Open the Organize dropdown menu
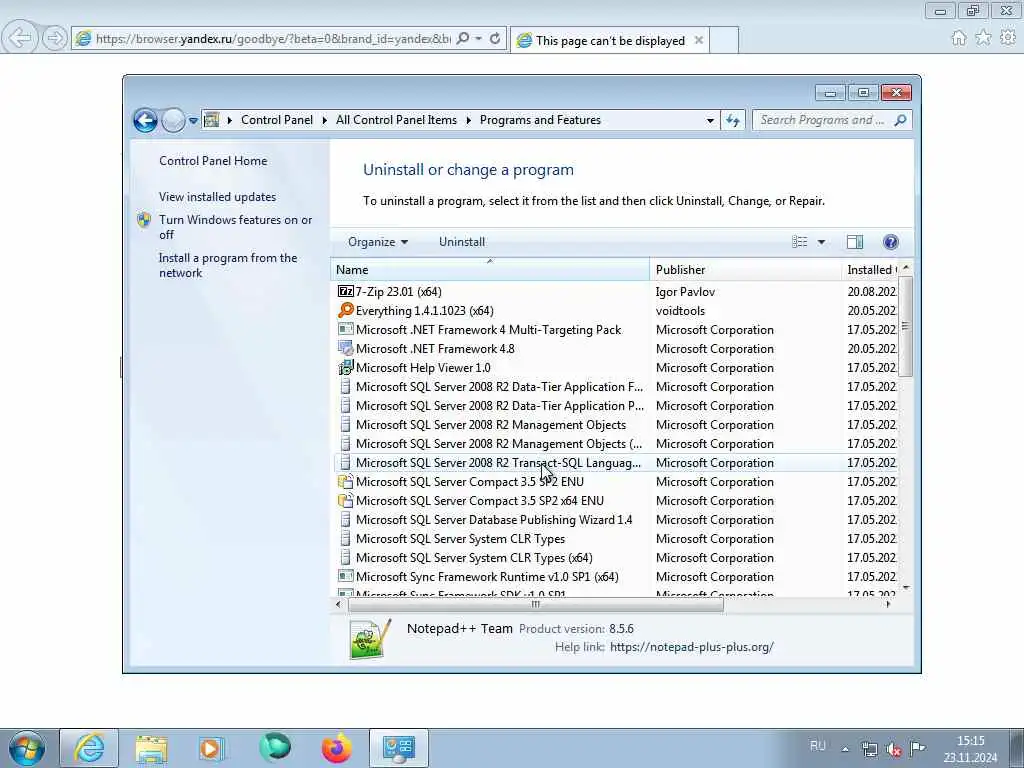Image resolution: width=1024 pixels, height=768 pixels. coord(378,242)
